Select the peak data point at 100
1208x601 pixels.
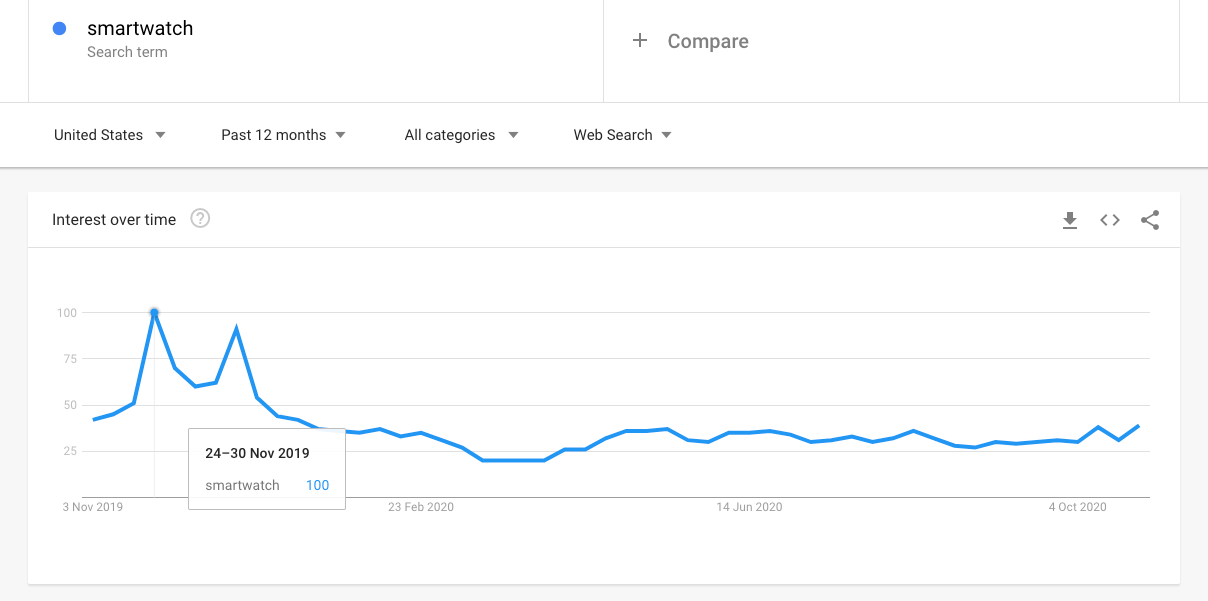154,313
